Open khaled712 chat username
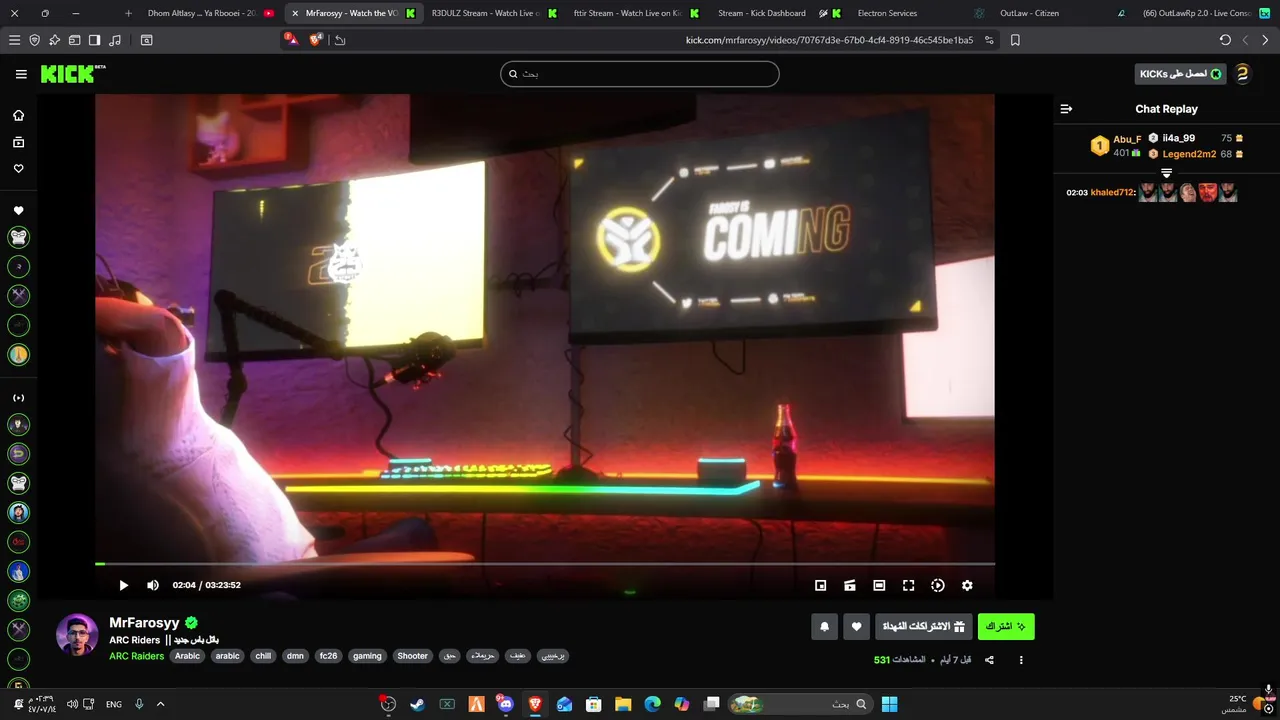Viewport: 1280px width, 720px height. click(1112, 193)
